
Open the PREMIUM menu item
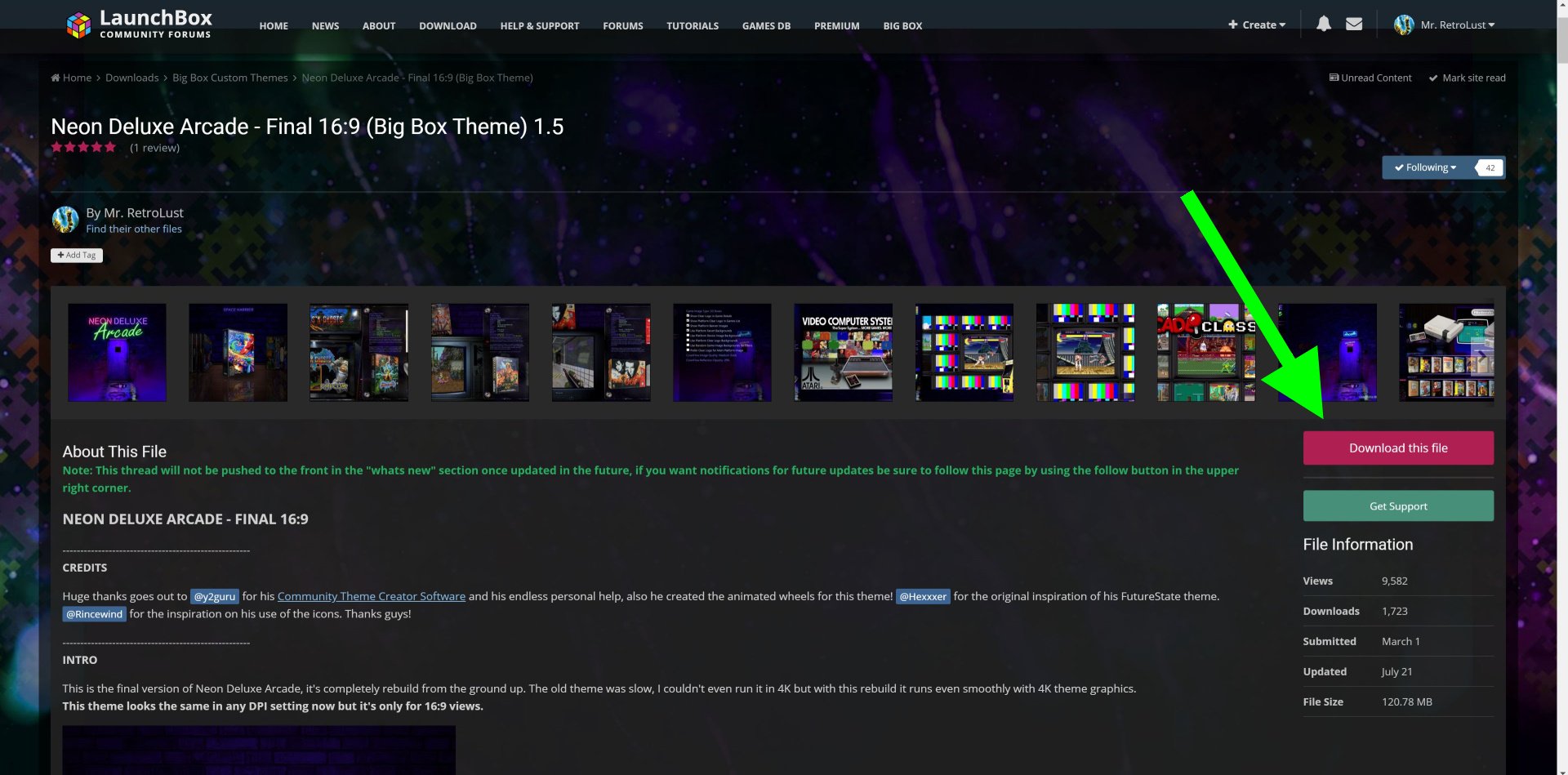coord(836,26)
